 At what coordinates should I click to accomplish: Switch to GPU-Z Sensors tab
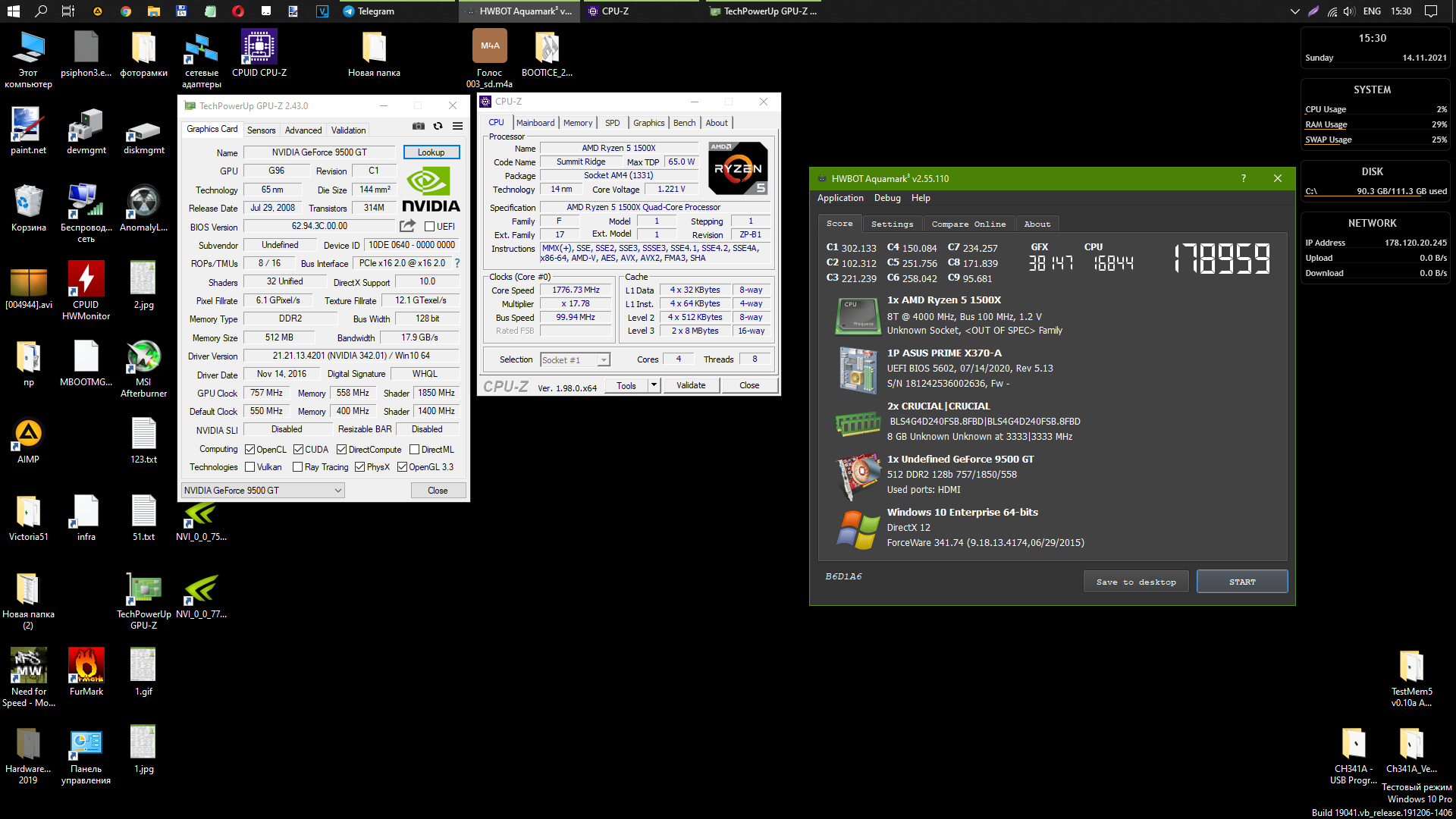(x=261, y=130)
